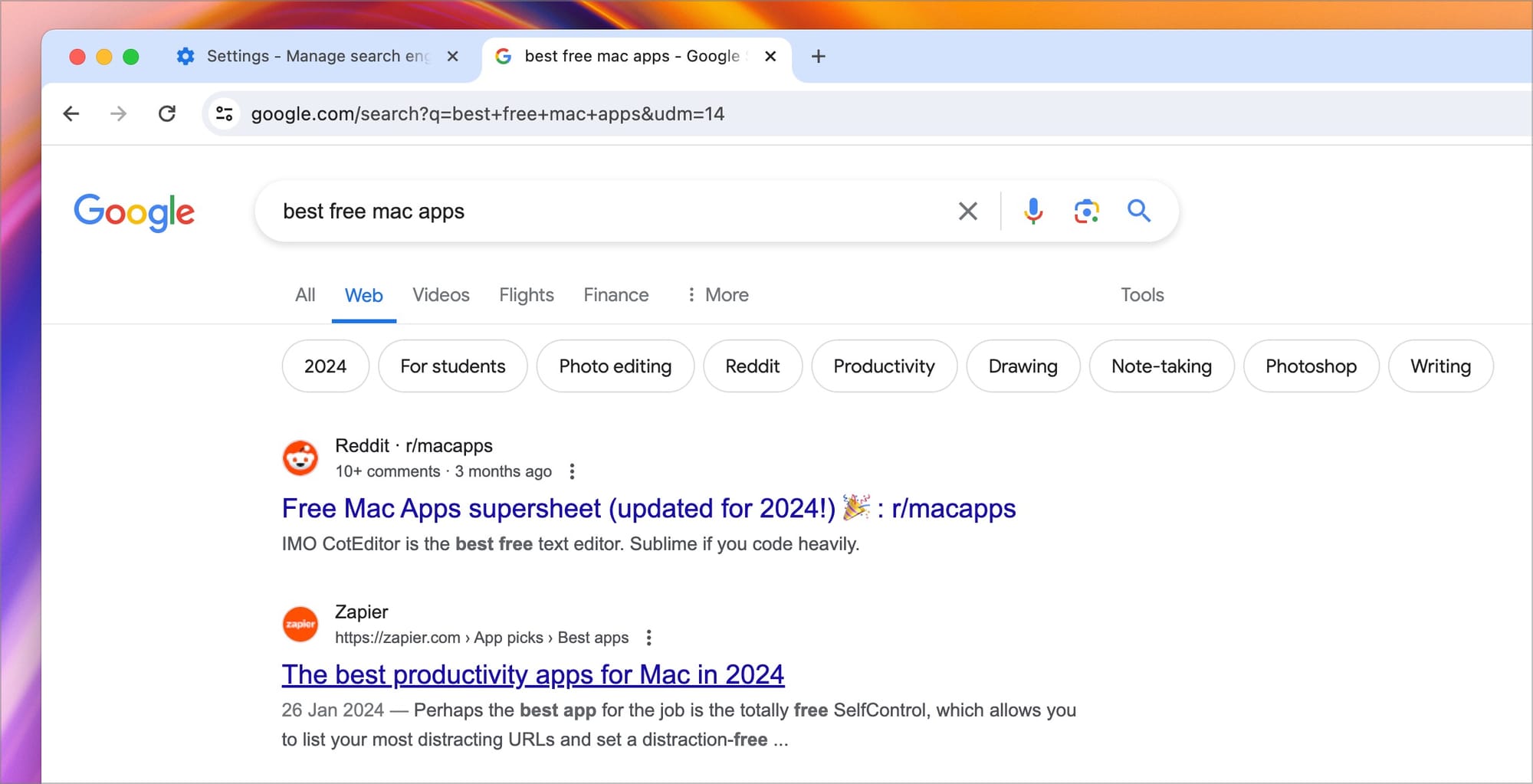
Task: Click the Zapier source name
Action: tap(362, 612)
